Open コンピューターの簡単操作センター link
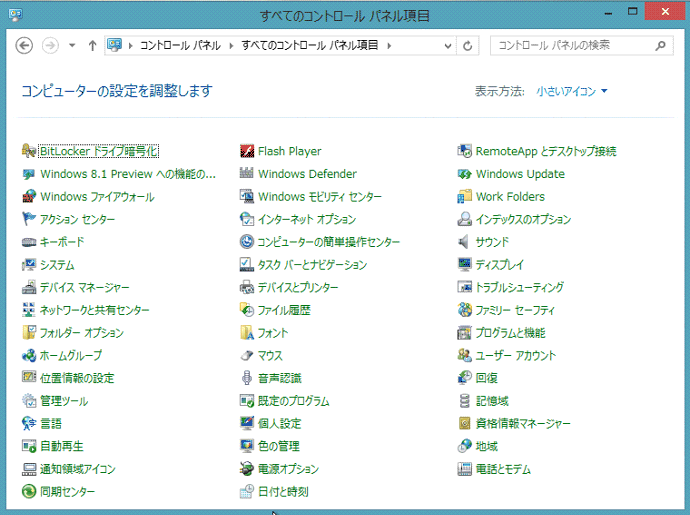Image resolution: width=690 pixels, height=515 pixels. (x=329, y=242)
